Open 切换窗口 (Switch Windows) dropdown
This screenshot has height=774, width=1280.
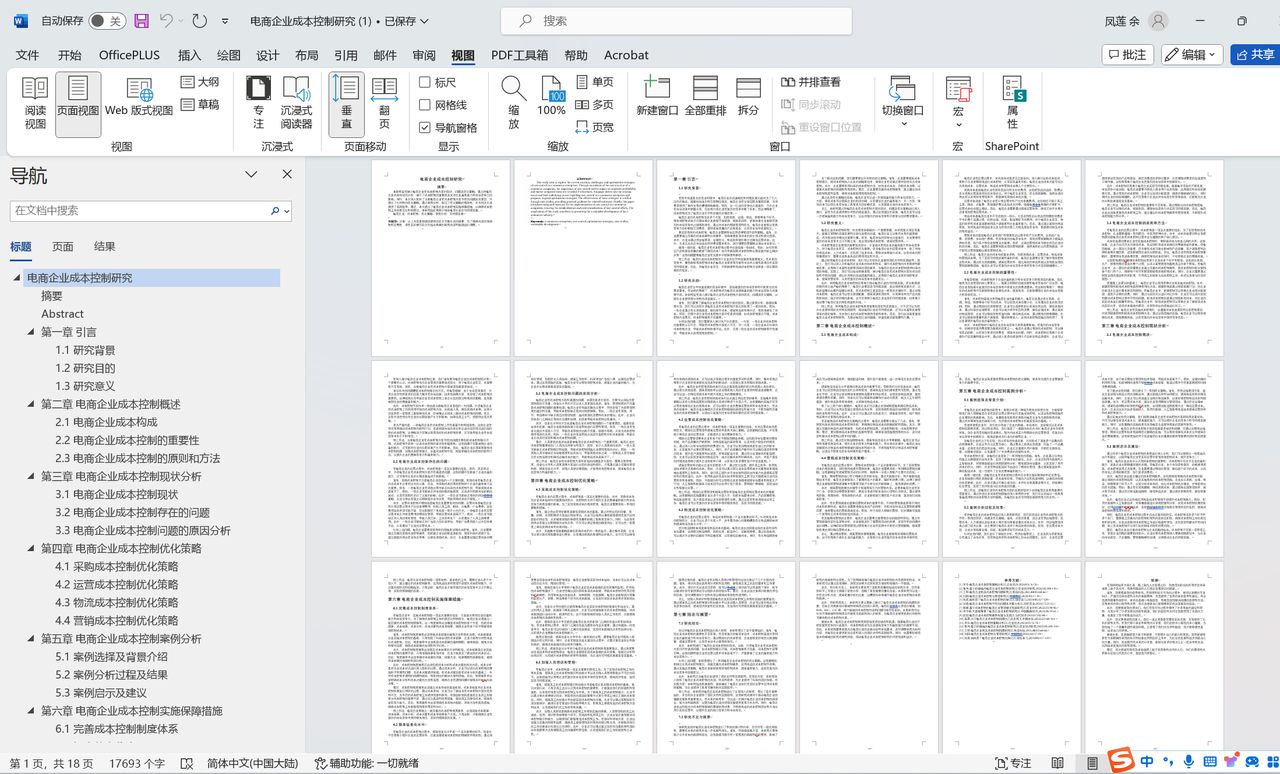(x=903, y=103)
